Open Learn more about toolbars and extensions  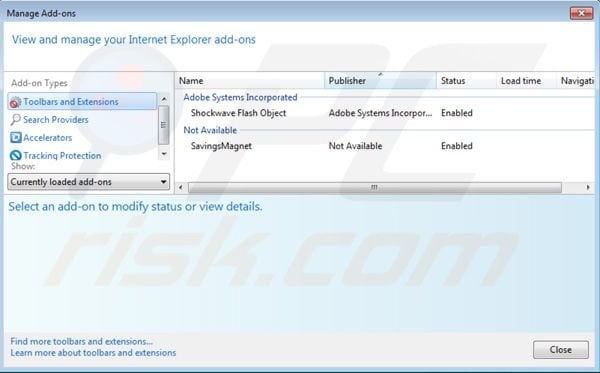point(93,353)
